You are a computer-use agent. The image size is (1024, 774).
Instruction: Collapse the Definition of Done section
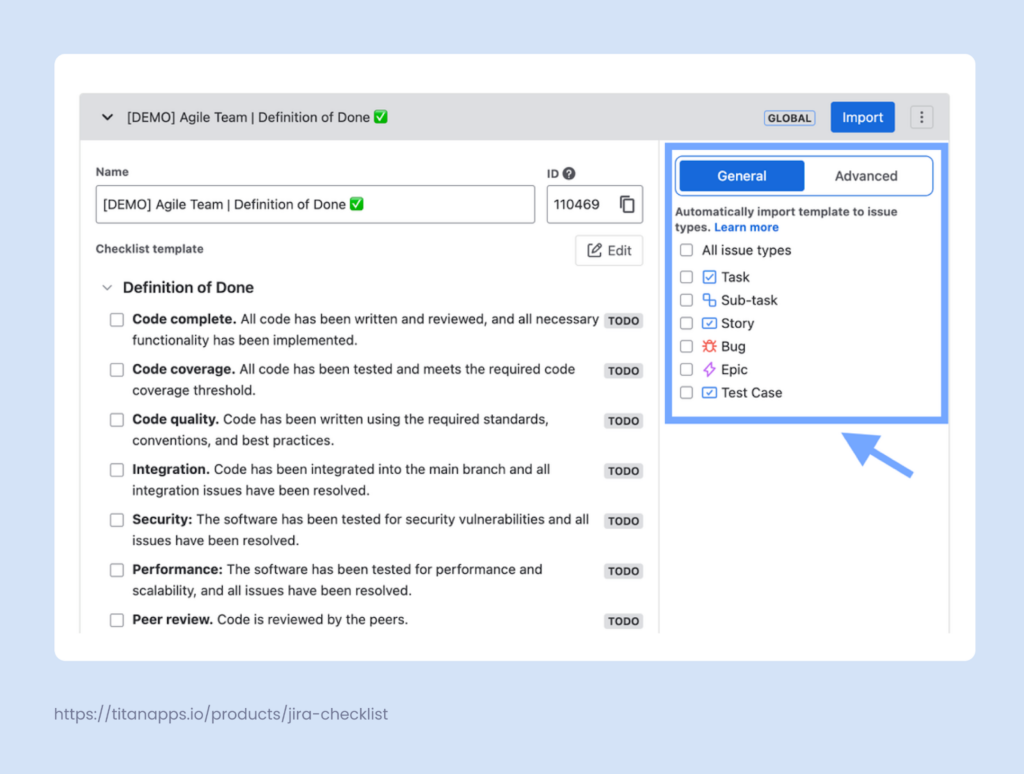pyautogui.click(x=107, y=287)
